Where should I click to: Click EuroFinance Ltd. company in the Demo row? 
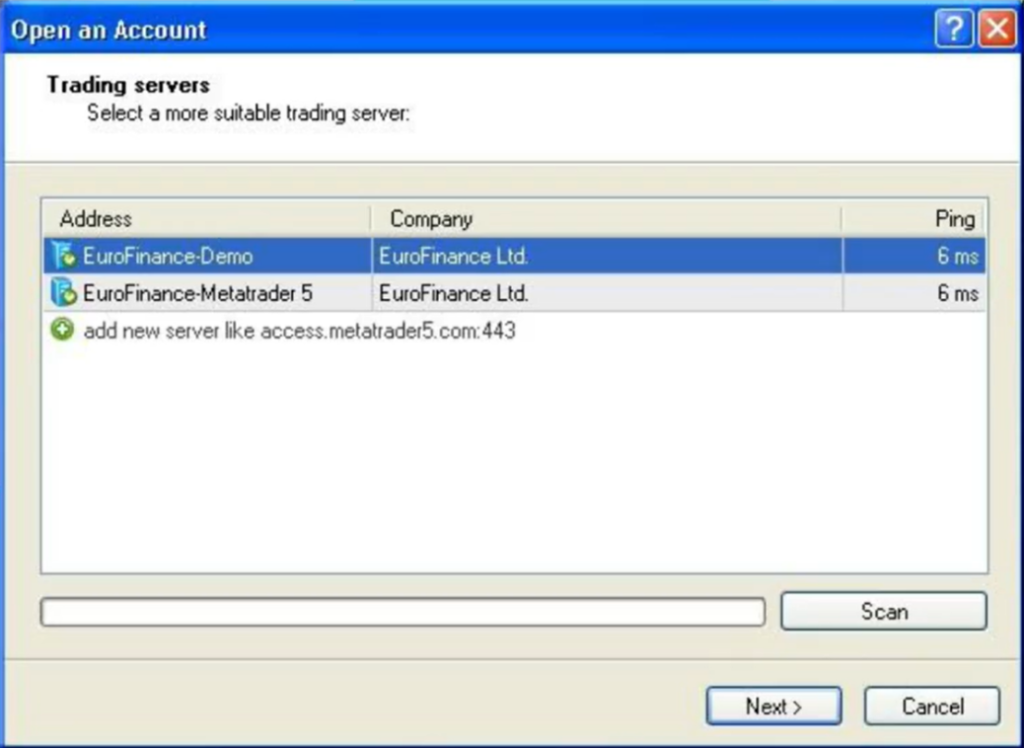point(453,256)
